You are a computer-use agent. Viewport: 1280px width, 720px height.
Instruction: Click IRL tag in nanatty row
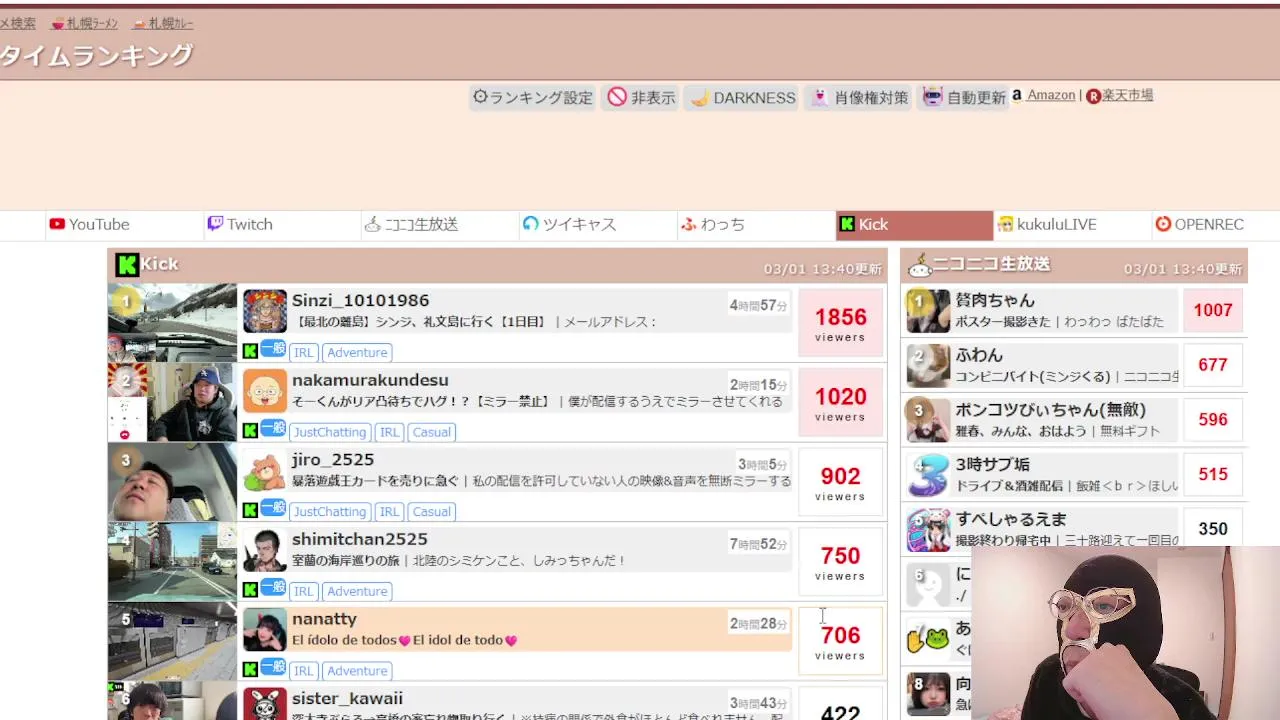tap(304, 671)
